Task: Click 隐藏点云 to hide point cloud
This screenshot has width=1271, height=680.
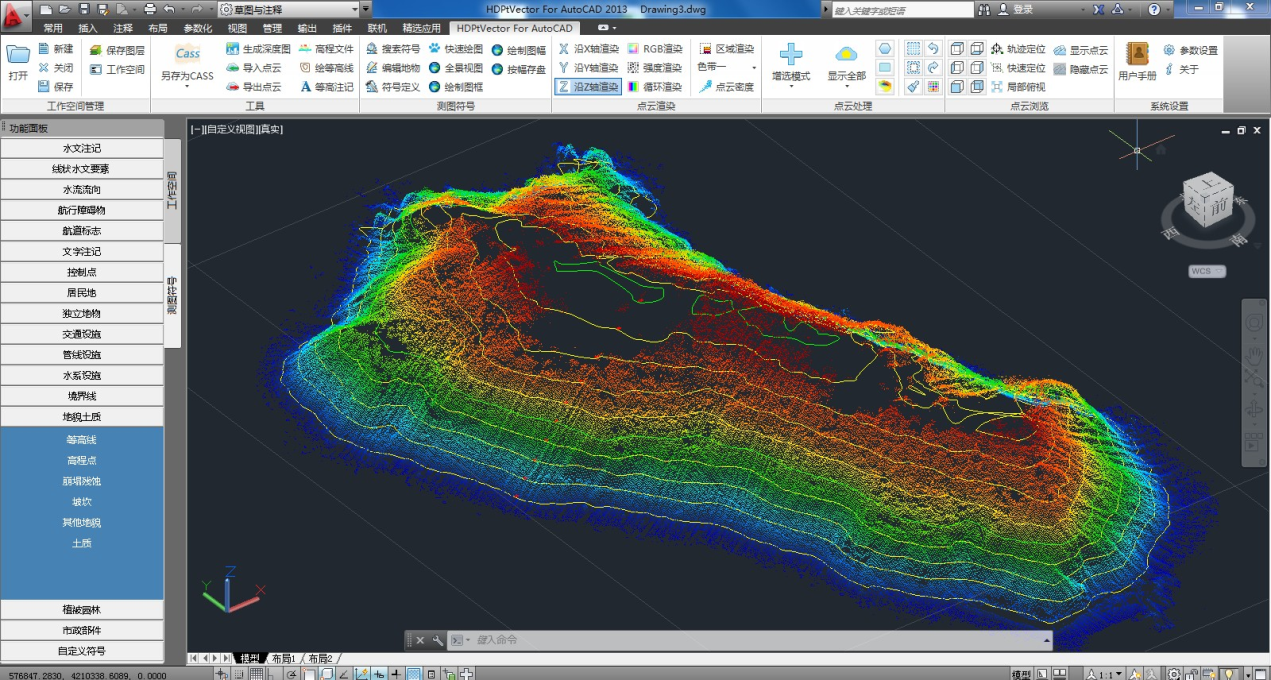Action: 1080,69
